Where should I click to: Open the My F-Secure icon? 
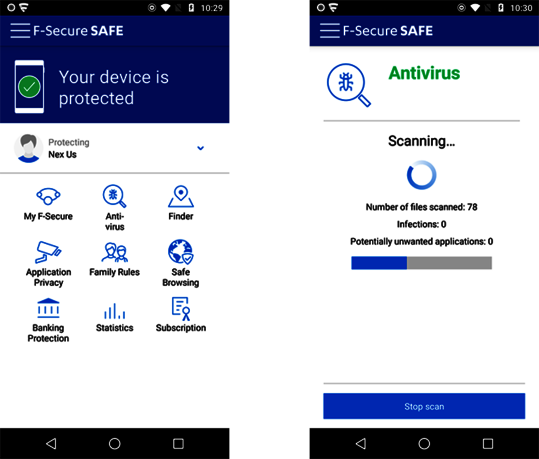pyautogui.click(x=48, y=196)
